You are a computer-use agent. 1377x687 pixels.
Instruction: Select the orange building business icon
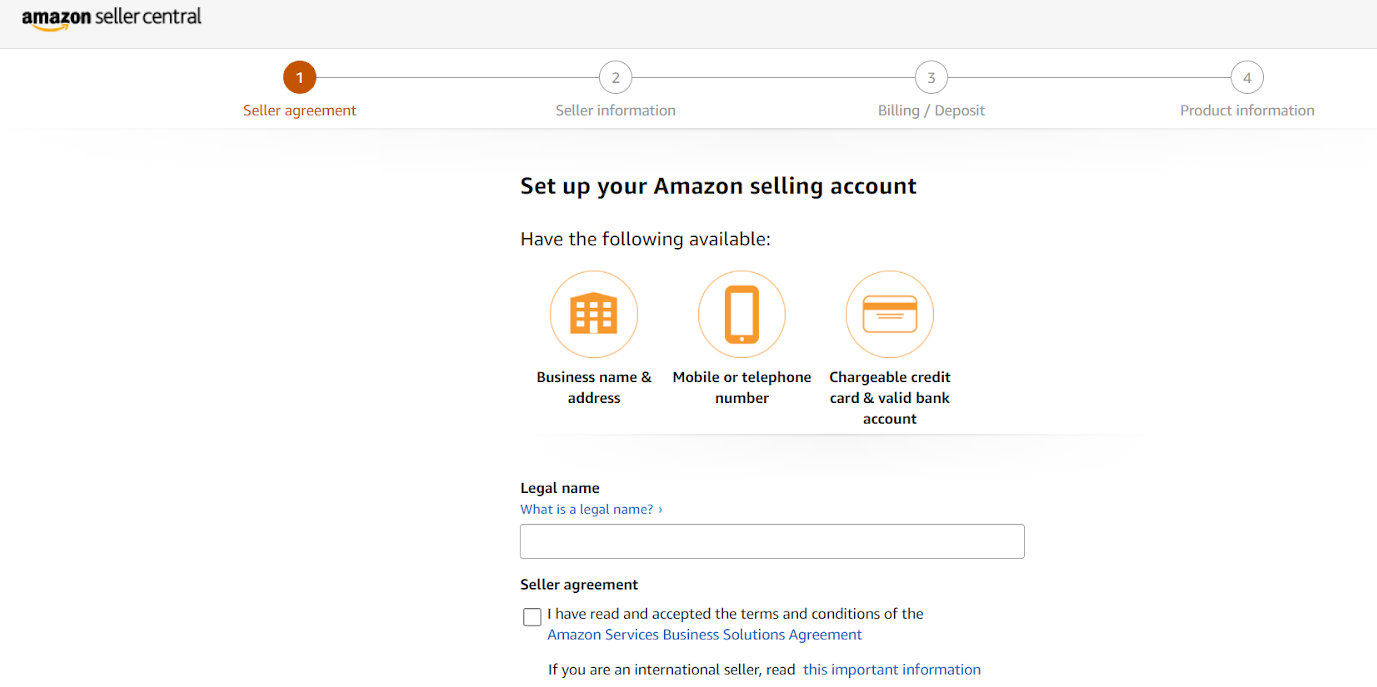(594, 314)
